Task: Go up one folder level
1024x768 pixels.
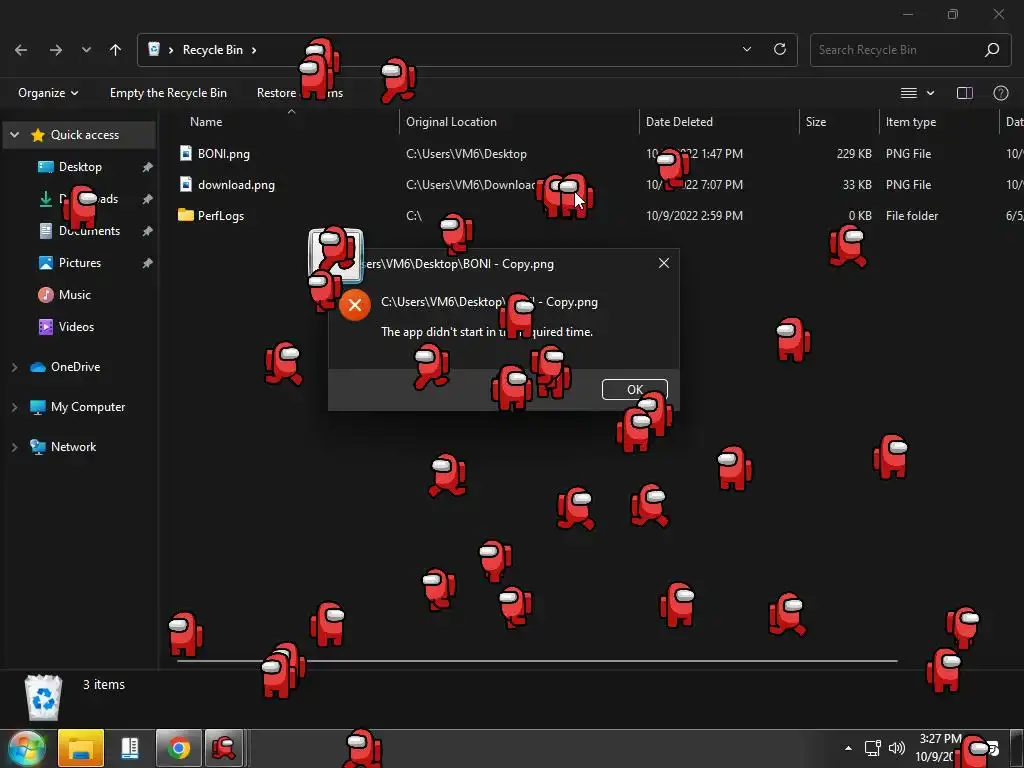Action: point(116,50)
